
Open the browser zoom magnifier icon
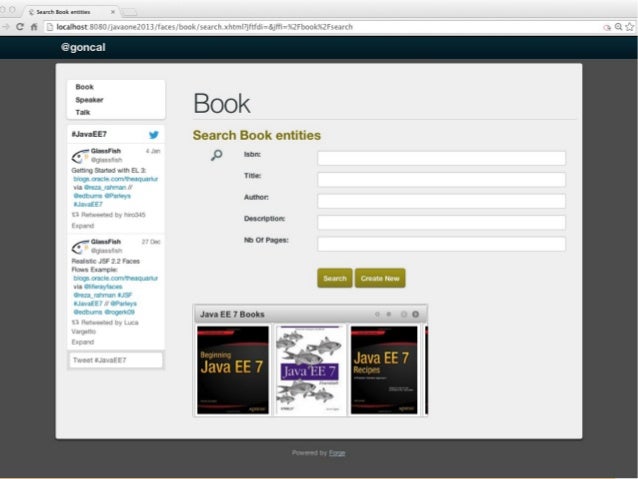pos(618,27)
